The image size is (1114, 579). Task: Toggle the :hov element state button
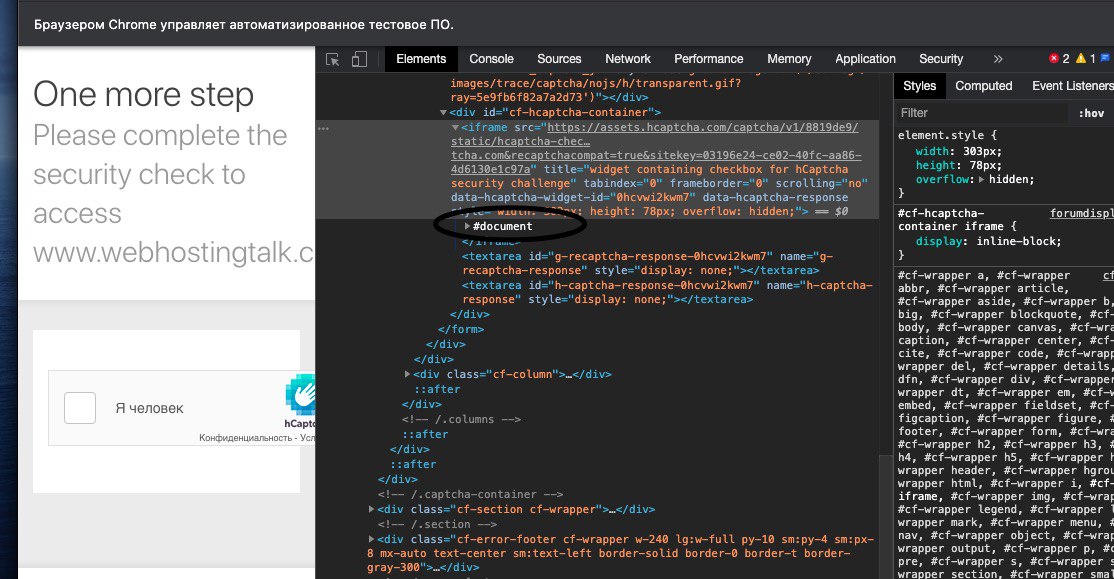tap(1091, 113)
